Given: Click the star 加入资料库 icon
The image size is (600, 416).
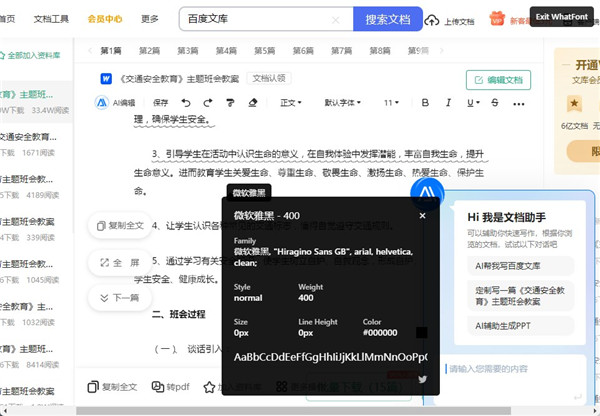Looking at the screenshot, I should (x=209, y=387).
